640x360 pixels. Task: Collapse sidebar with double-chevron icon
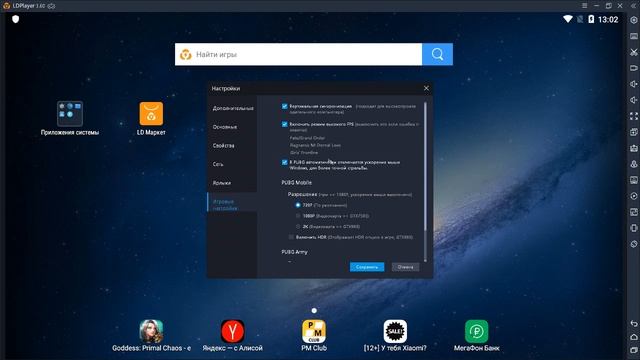[634, 6]
